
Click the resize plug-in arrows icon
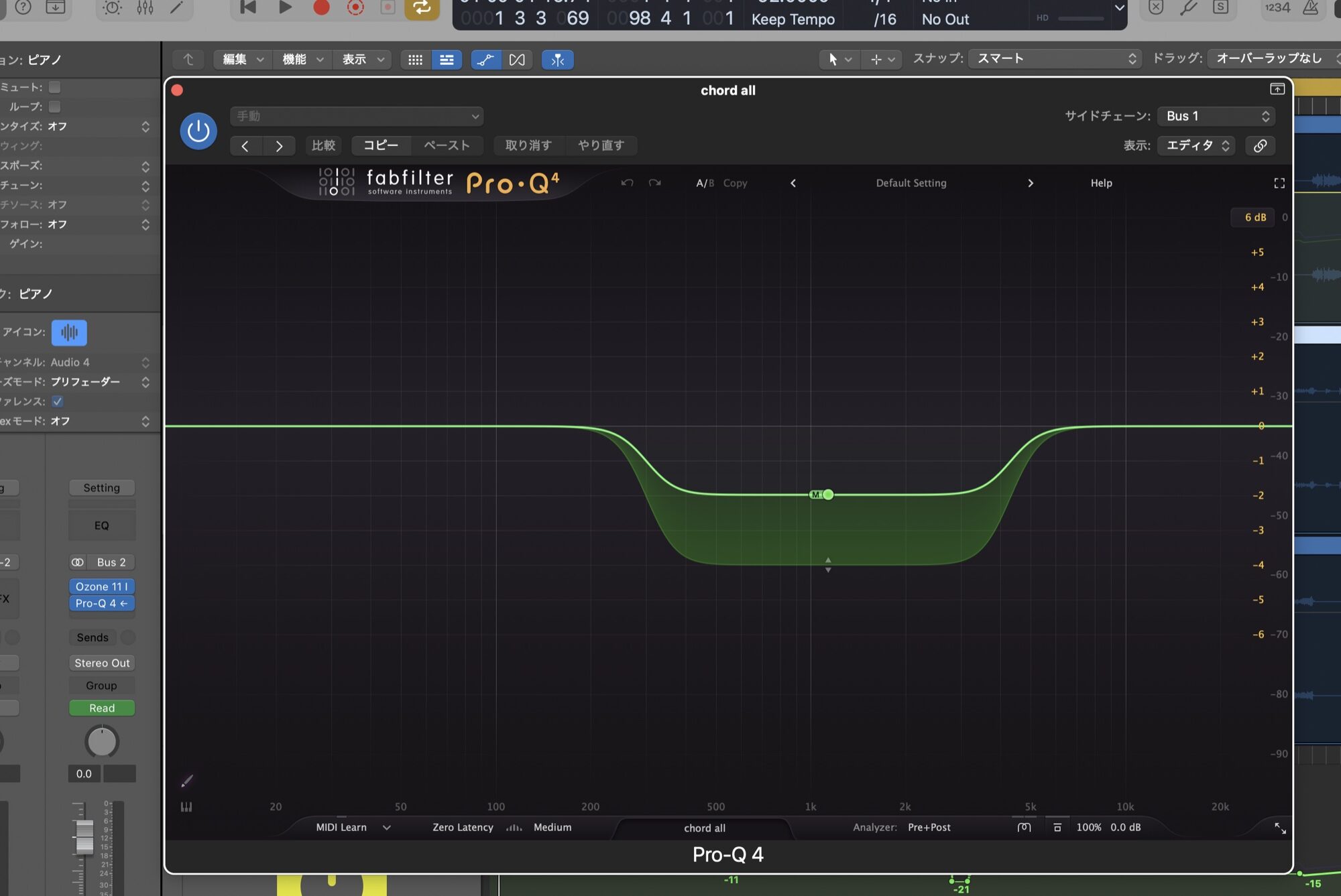click(x=1280, y=829)
